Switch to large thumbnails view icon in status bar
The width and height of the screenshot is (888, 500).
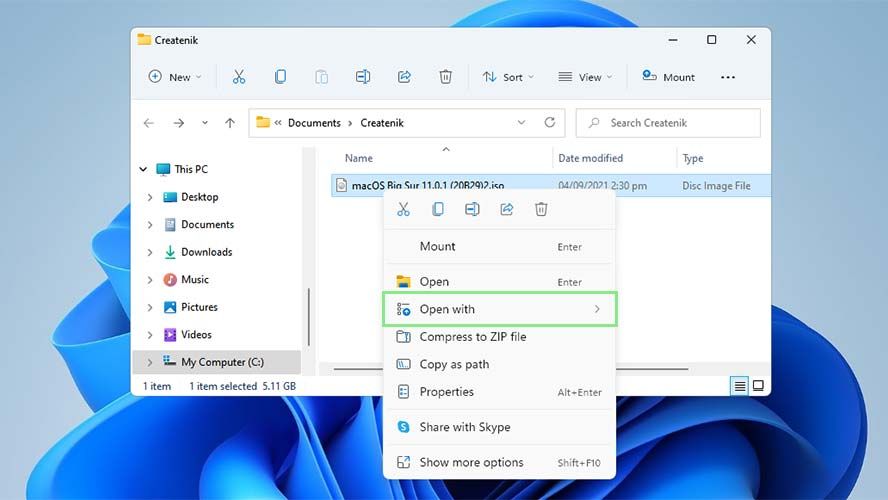point(758,386)
